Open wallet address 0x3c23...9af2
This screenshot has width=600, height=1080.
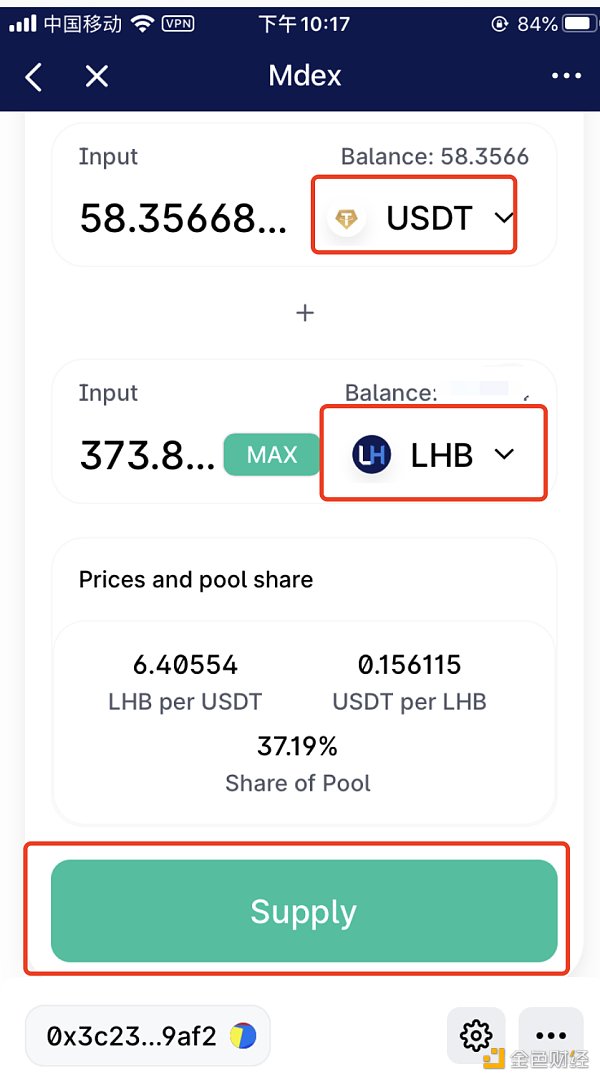click(x=147, y=1035)
